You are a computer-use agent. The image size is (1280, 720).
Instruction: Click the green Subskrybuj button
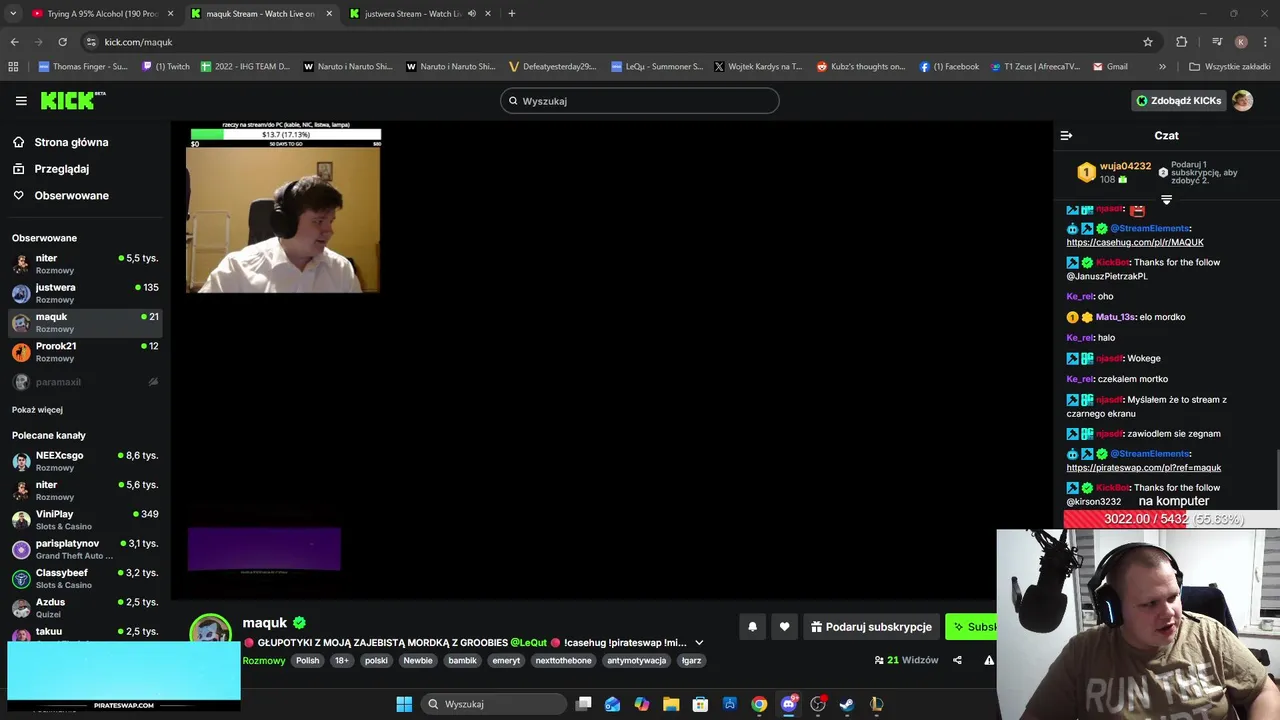pos(971,627)
